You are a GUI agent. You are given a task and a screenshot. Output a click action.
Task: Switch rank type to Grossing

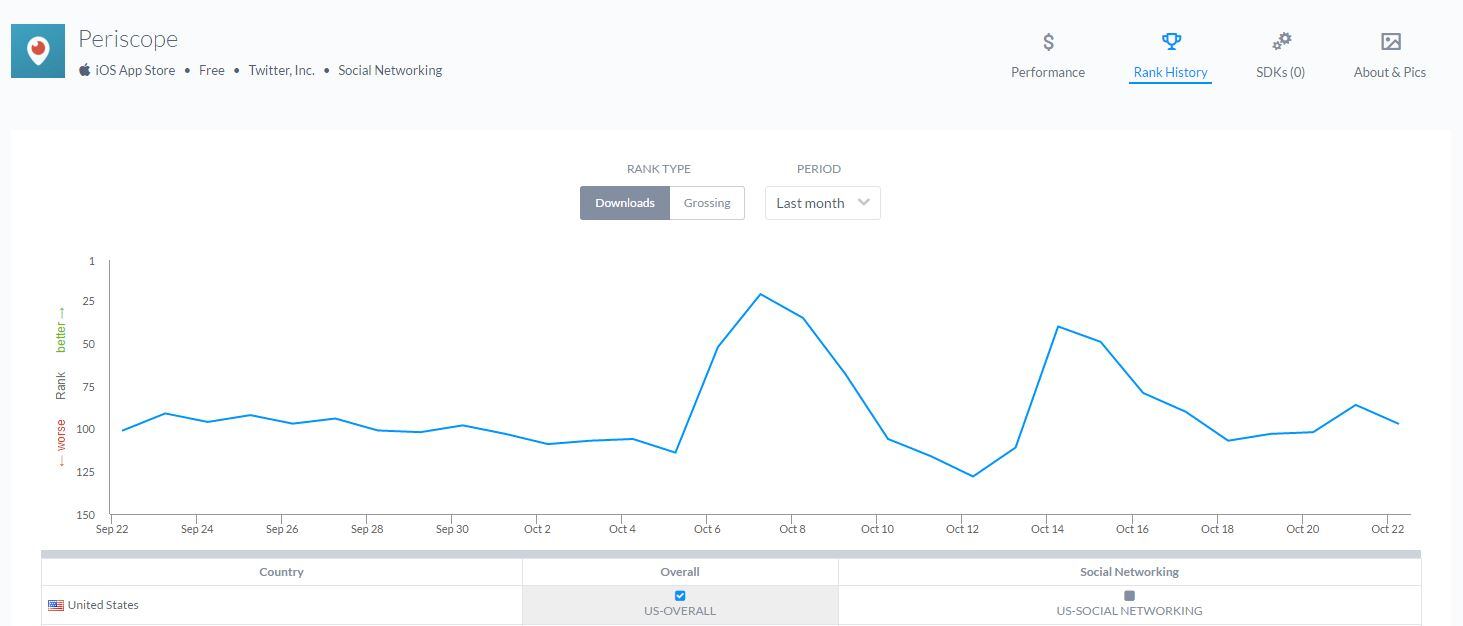coord(707,203)
